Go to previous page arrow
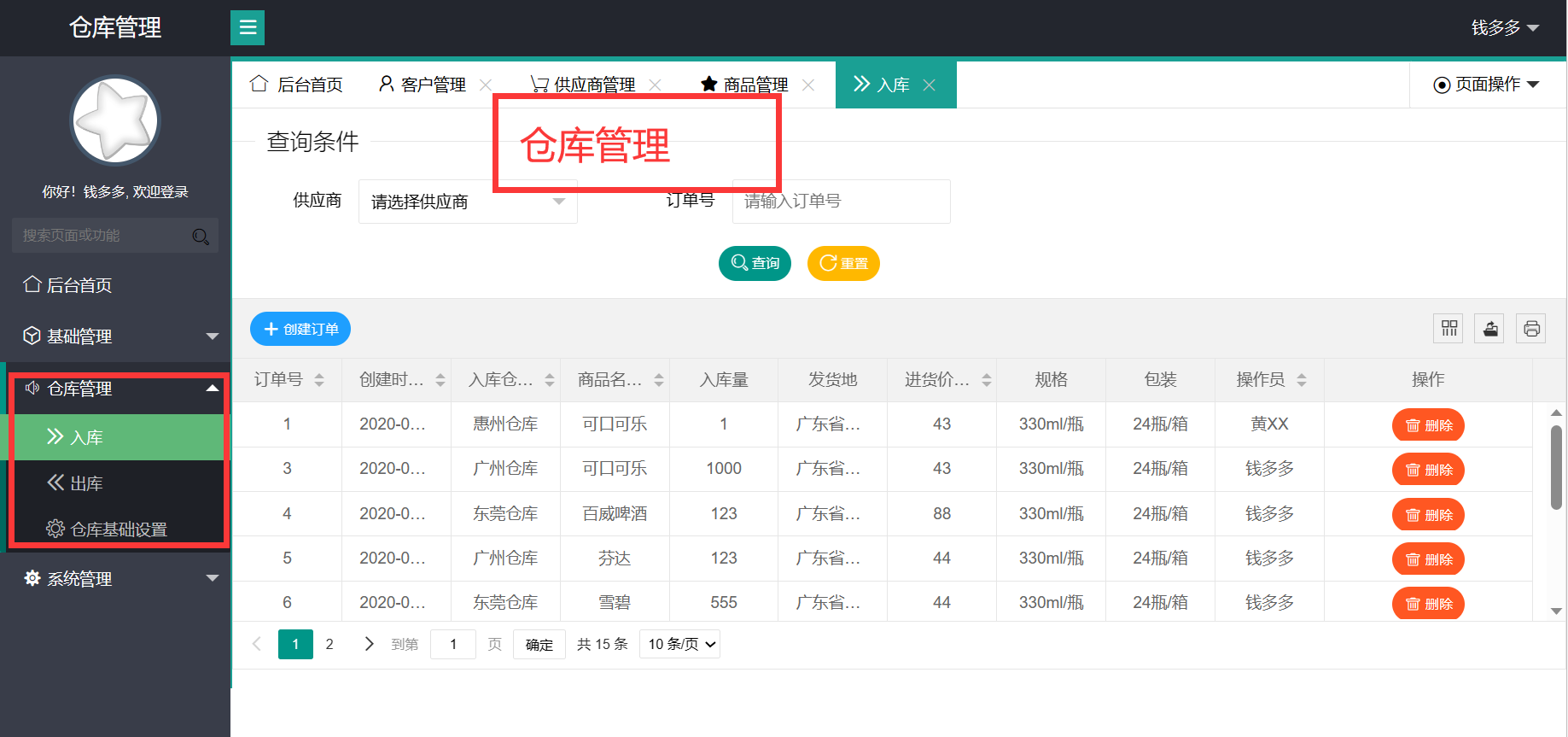Viewport: 1568px width, 737px height. coord(257,644)
